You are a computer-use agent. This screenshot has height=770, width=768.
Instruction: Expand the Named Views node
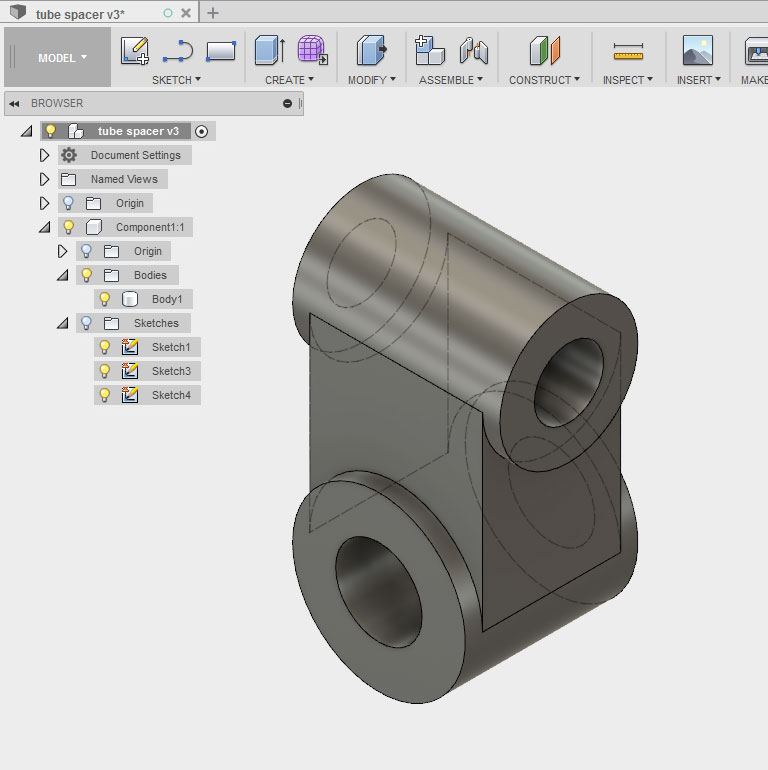44,179
